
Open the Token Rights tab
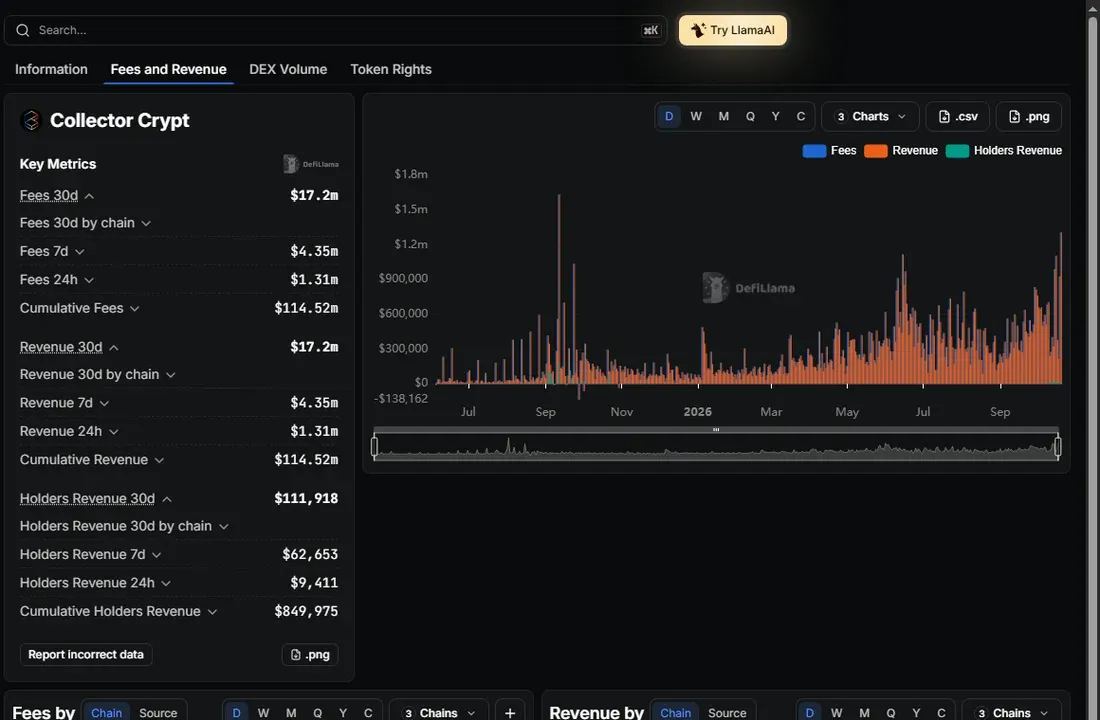point(391,69)
